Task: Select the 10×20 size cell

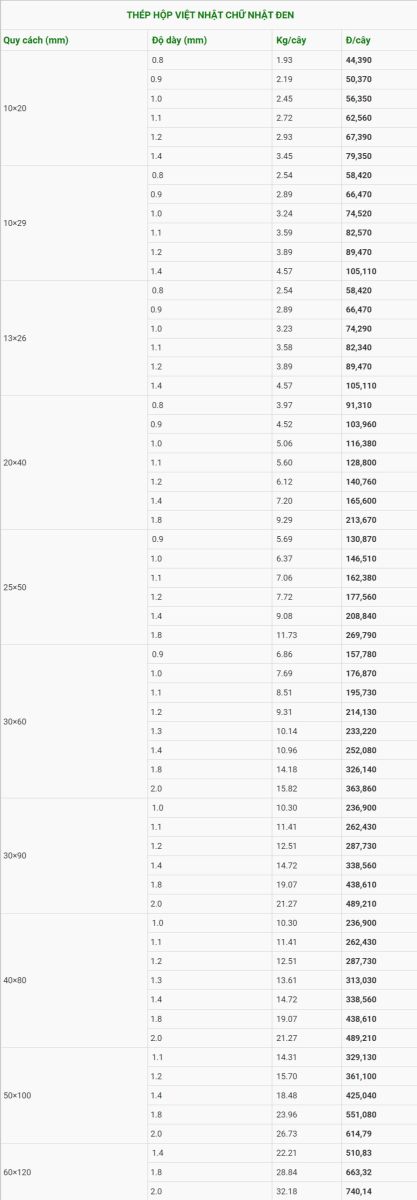Action: (74, 108)
